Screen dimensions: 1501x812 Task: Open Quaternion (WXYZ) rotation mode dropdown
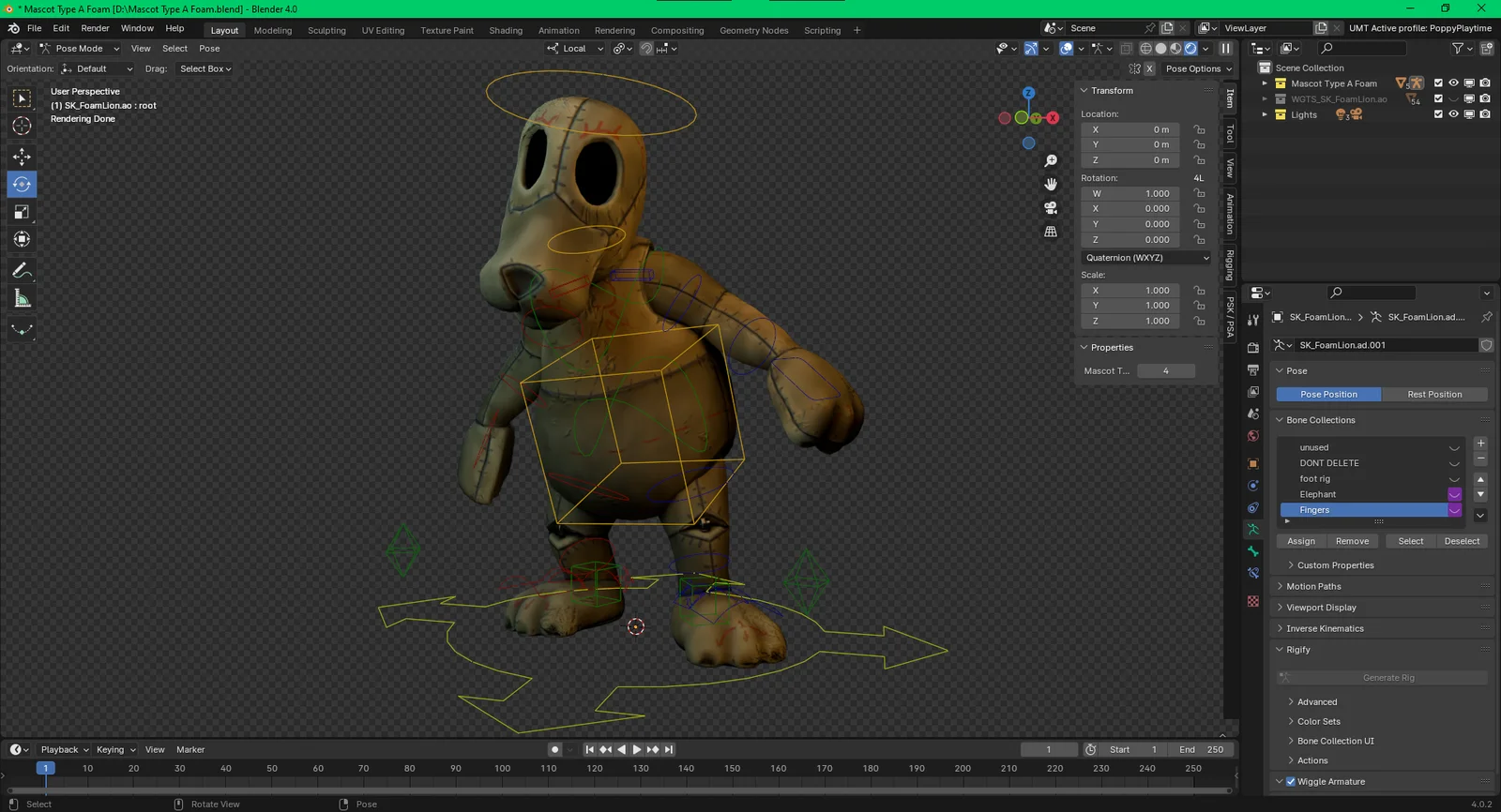click(x=1146, y=258)
